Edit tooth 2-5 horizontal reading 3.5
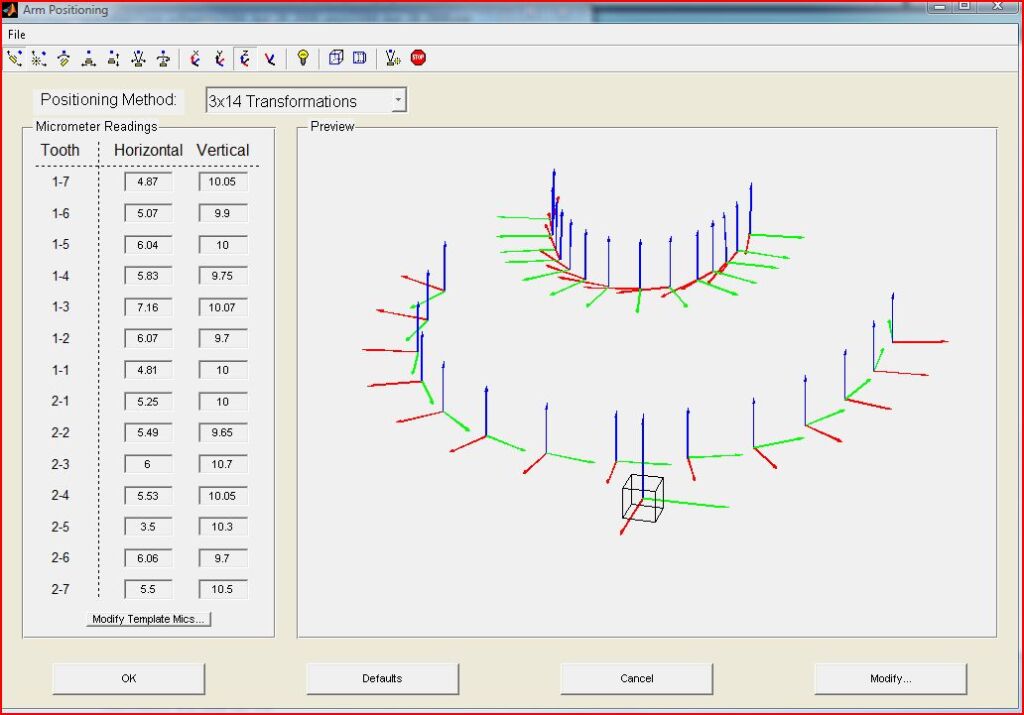This screenshot has height=715, width=1024. 148,526
